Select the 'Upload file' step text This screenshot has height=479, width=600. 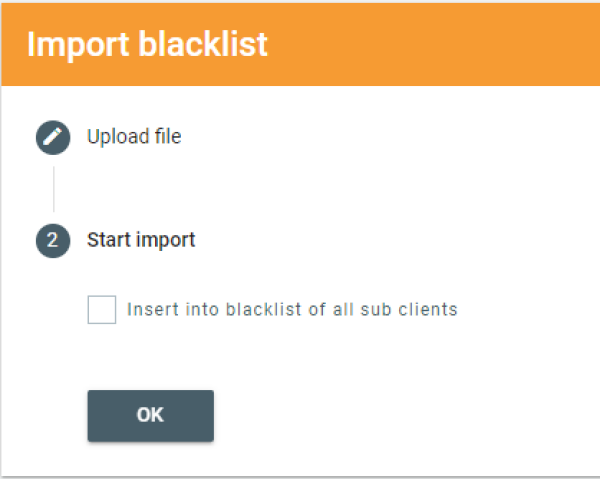click(134, 137)
